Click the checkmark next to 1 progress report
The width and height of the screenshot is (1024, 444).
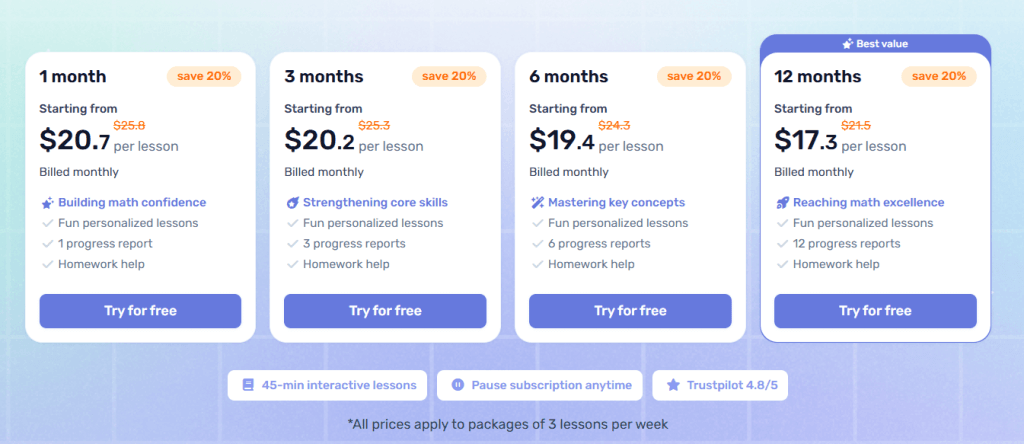(x=47, y=244)
